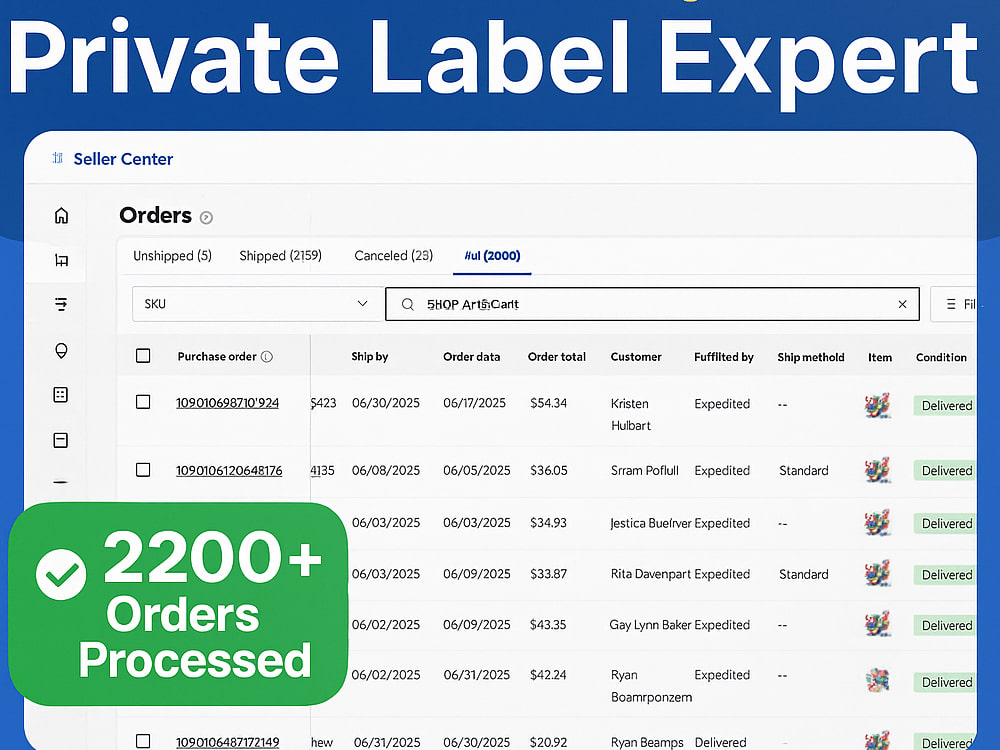
Task: Toggle the select-all orders checkbox
Action: coord(143,356)
